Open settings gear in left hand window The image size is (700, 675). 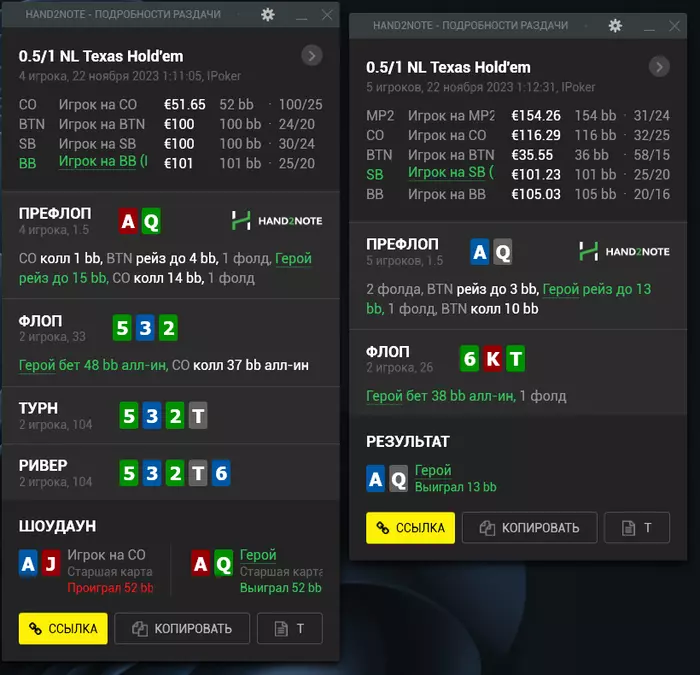click(267, 15)
